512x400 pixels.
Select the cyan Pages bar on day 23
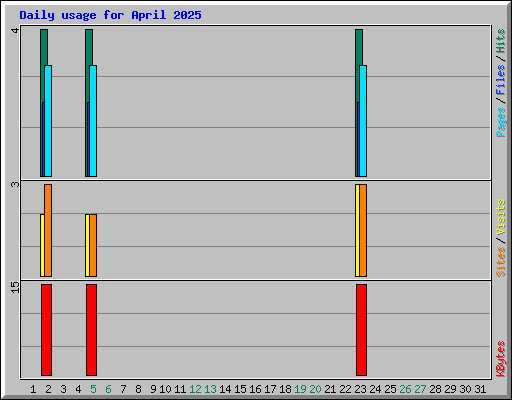click(363, 121)
